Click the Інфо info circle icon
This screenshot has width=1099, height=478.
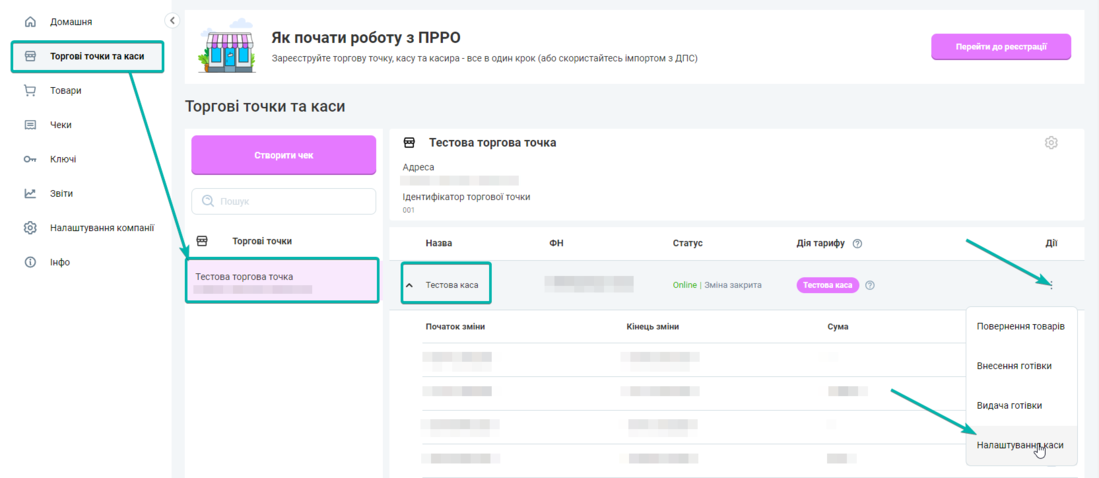30,262
